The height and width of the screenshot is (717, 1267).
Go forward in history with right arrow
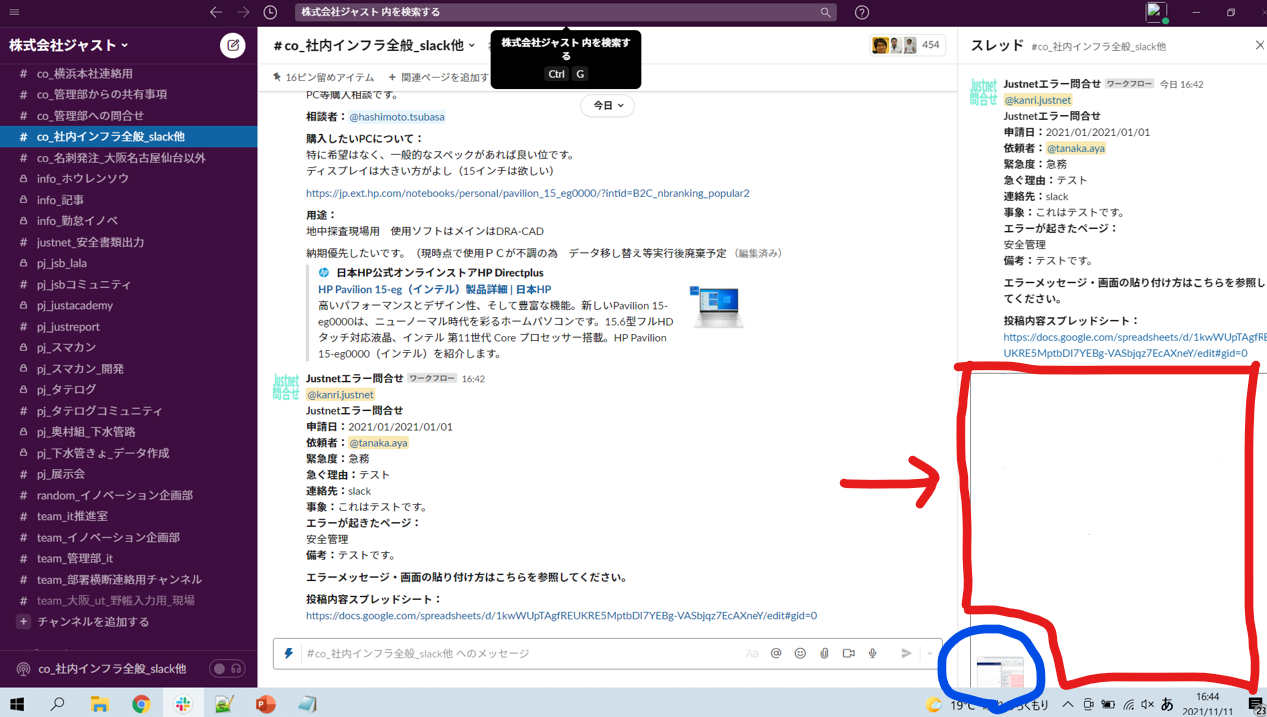pos(243,12)
